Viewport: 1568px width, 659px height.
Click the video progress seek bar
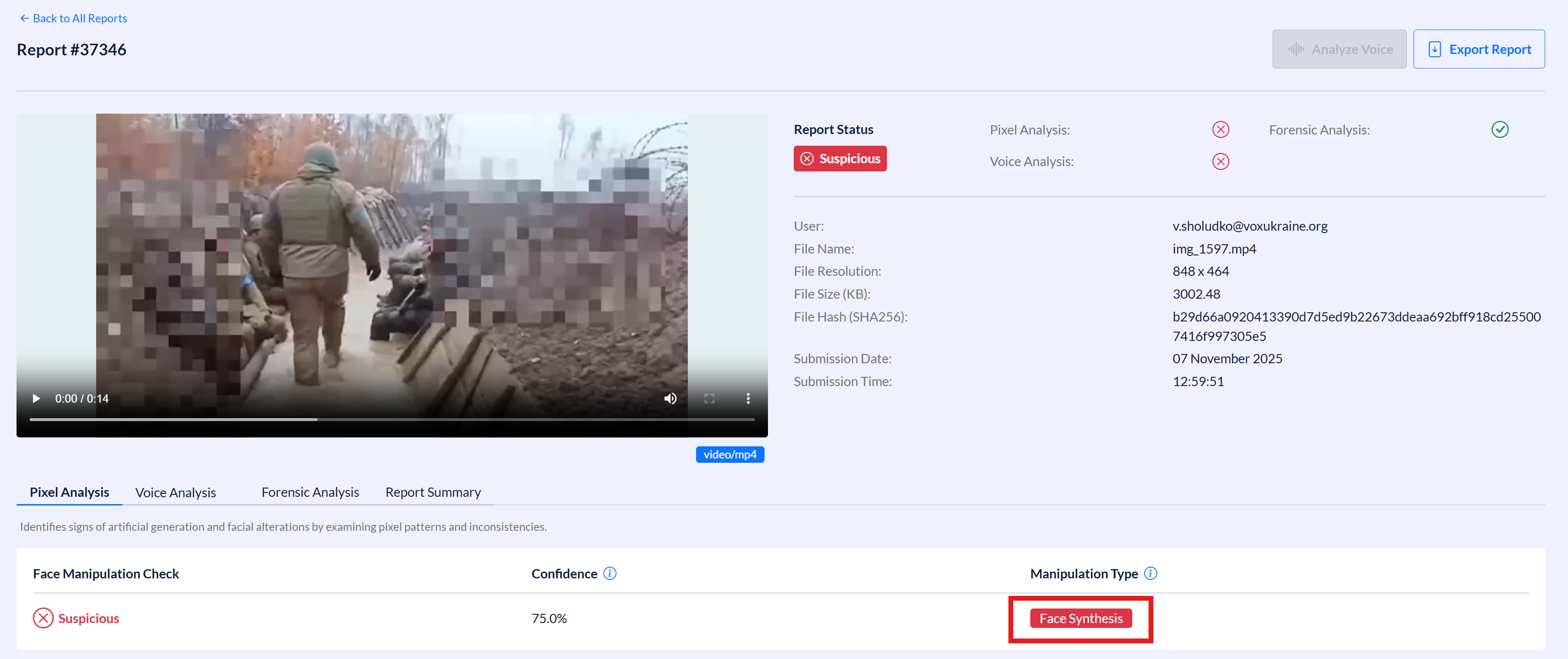click(x=392, y=419)
